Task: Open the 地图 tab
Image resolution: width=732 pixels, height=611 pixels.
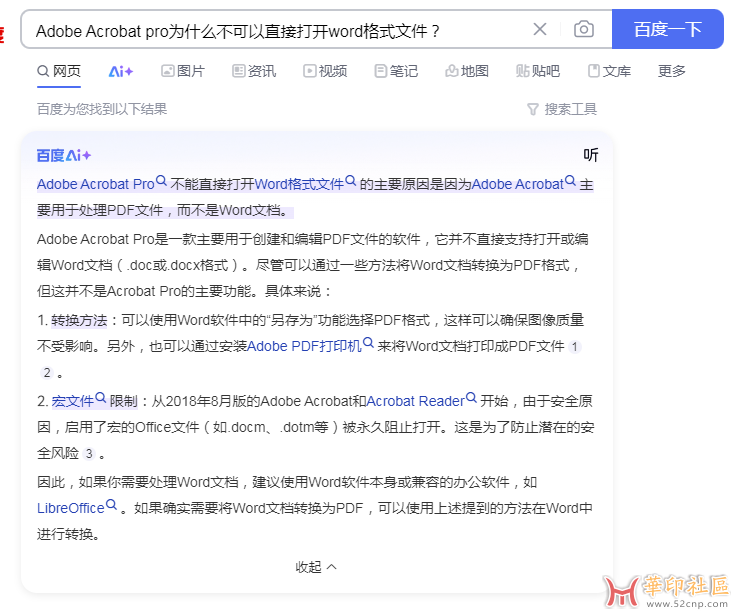Action: click(467, 71)
